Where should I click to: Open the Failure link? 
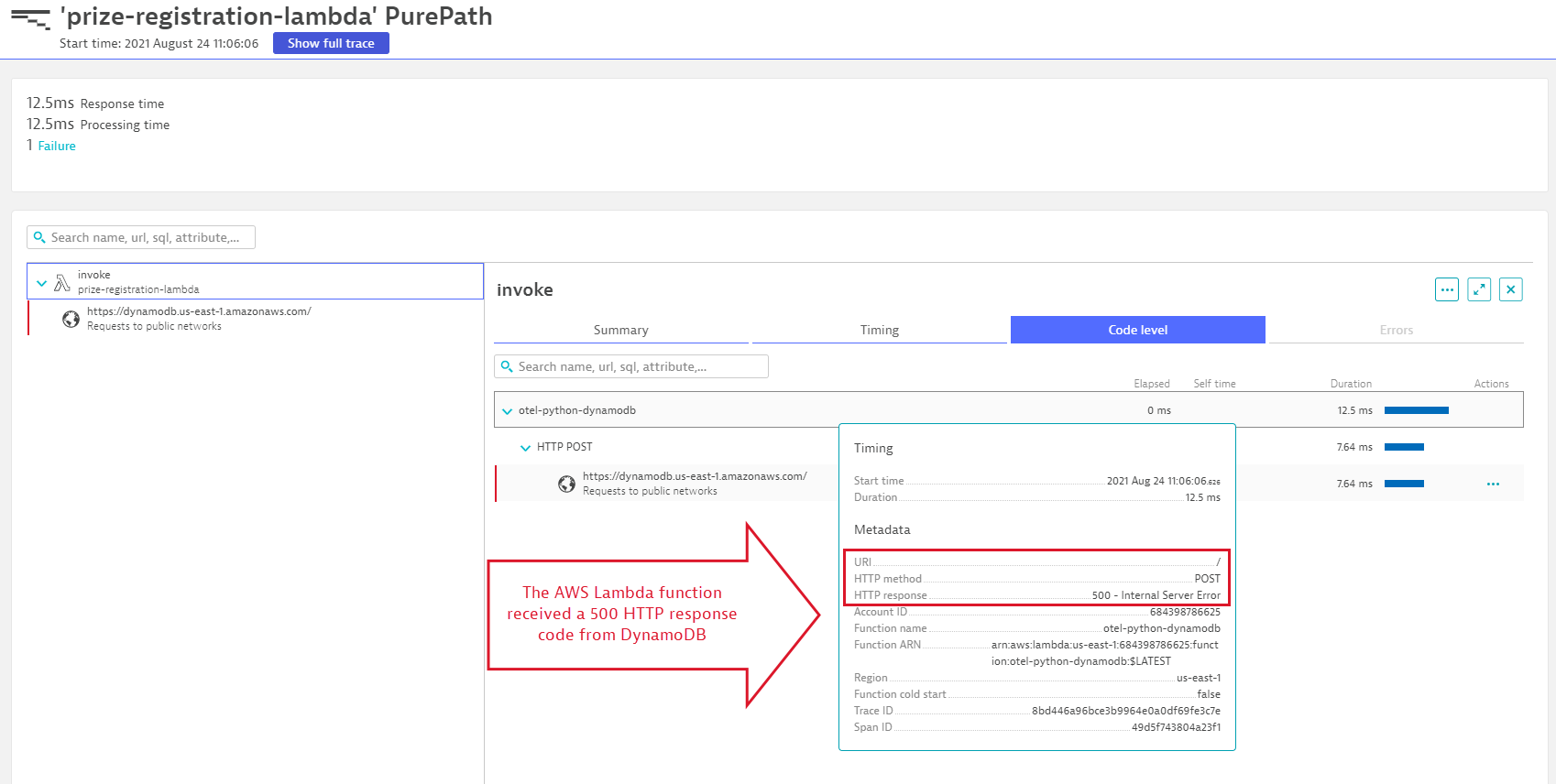point(57,146)
